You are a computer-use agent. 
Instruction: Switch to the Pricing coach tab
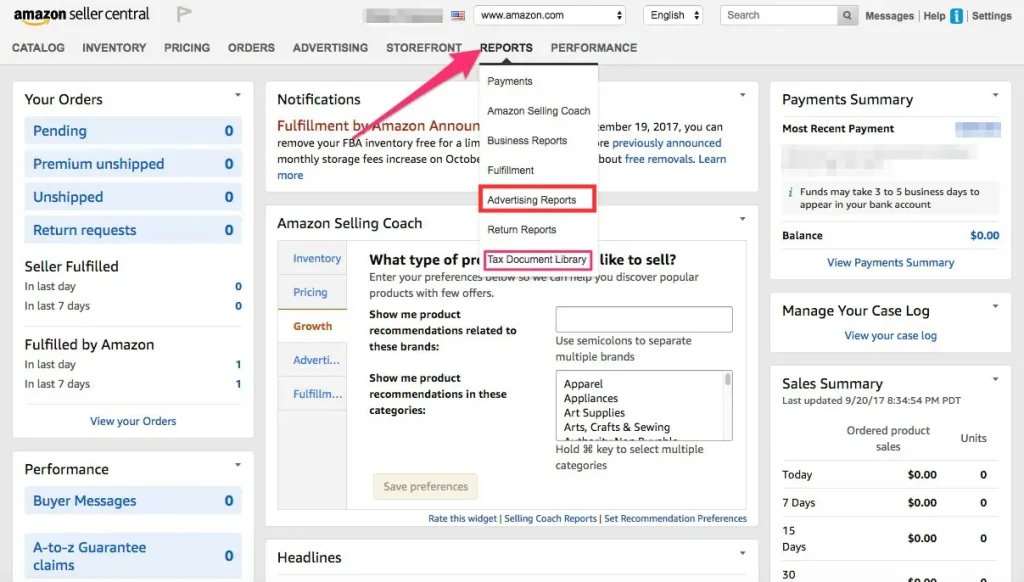tap(312, 292)
